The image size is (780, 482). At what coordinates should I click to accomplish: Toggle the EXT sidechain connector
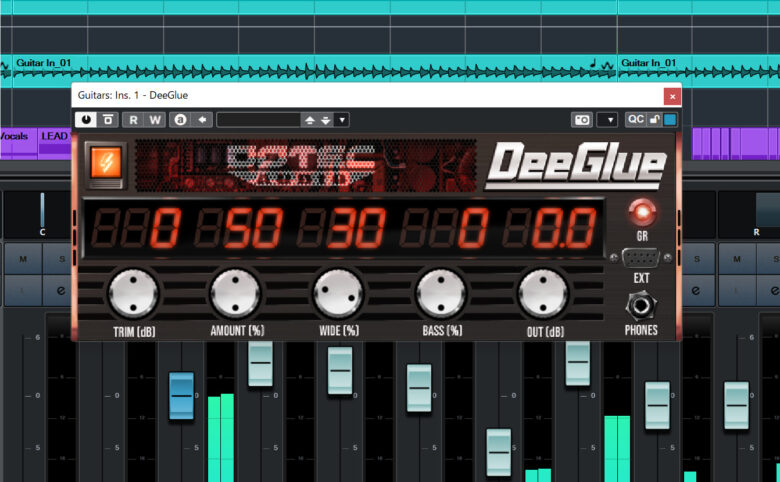641,259
